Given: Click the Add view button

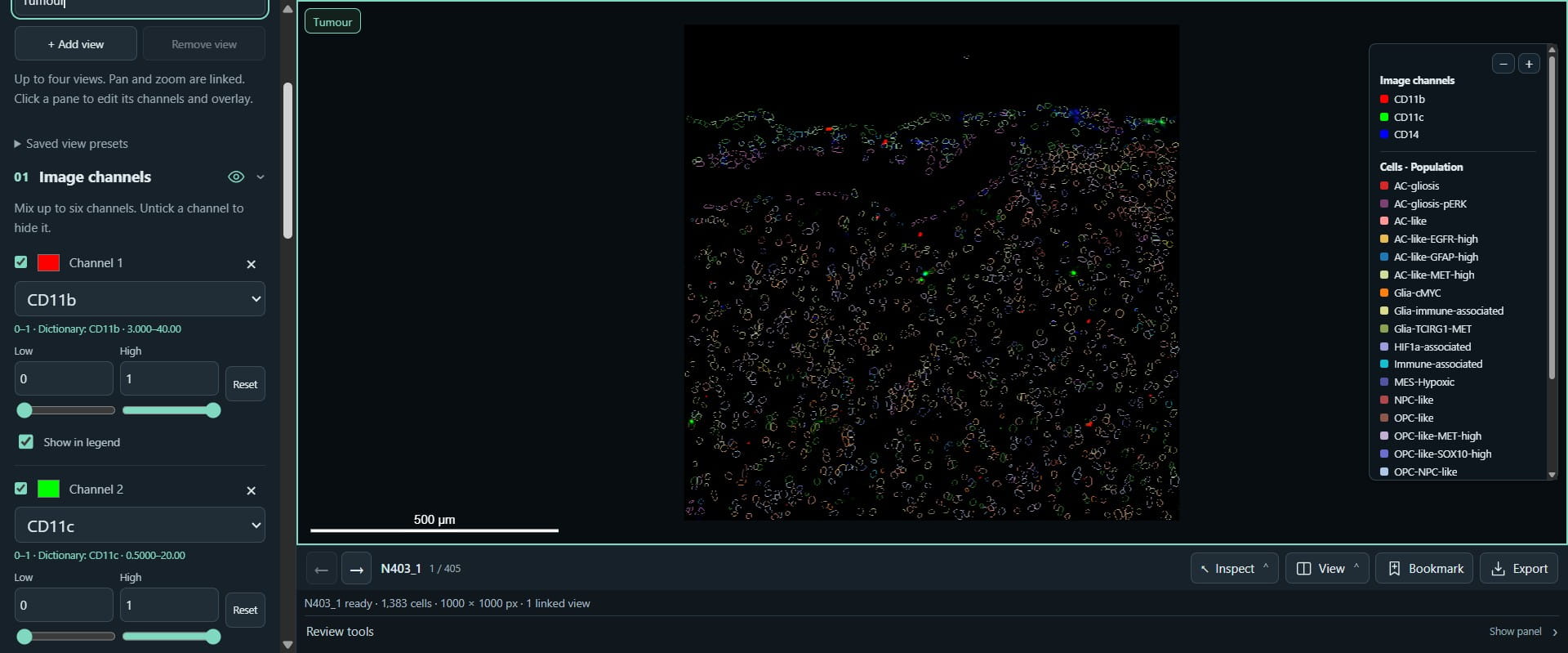Looking at the screenshot, I should coord(76,44).
